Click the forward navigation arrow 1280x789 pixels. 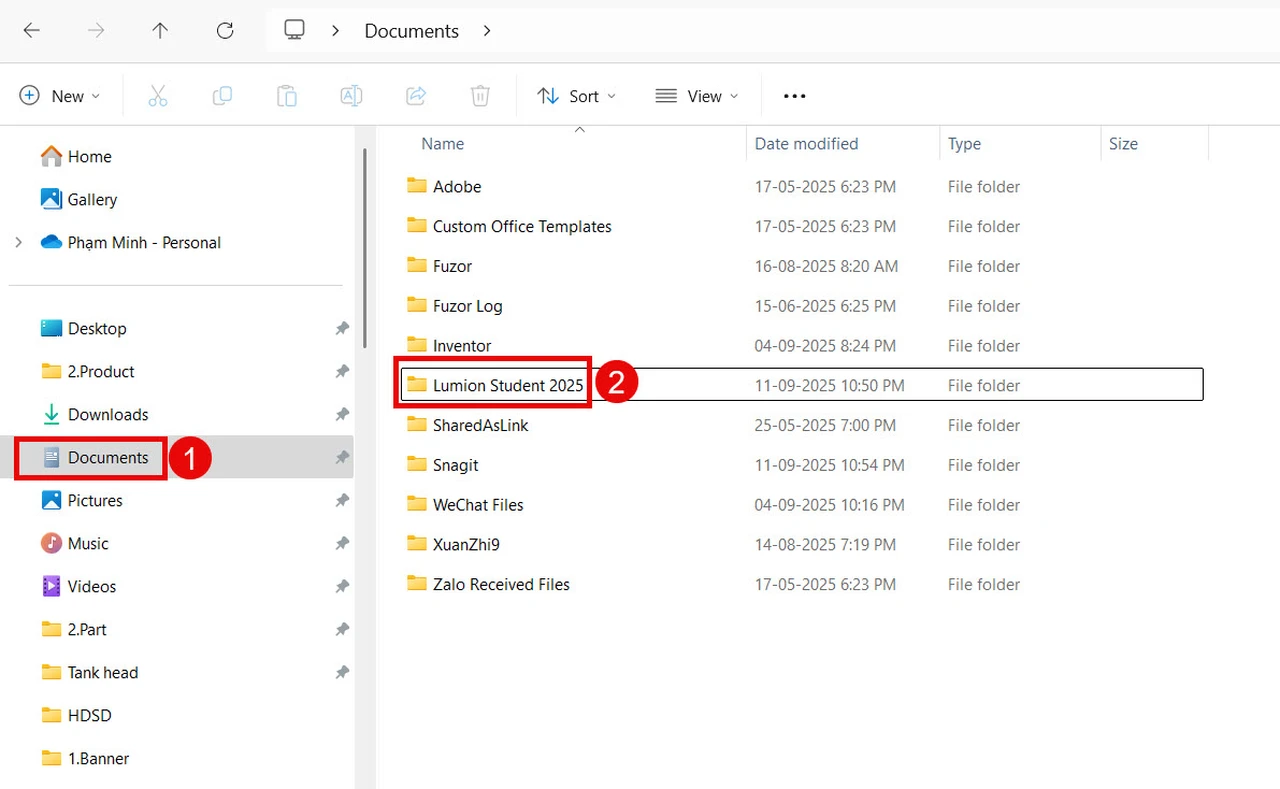click(x=96, y=31)
